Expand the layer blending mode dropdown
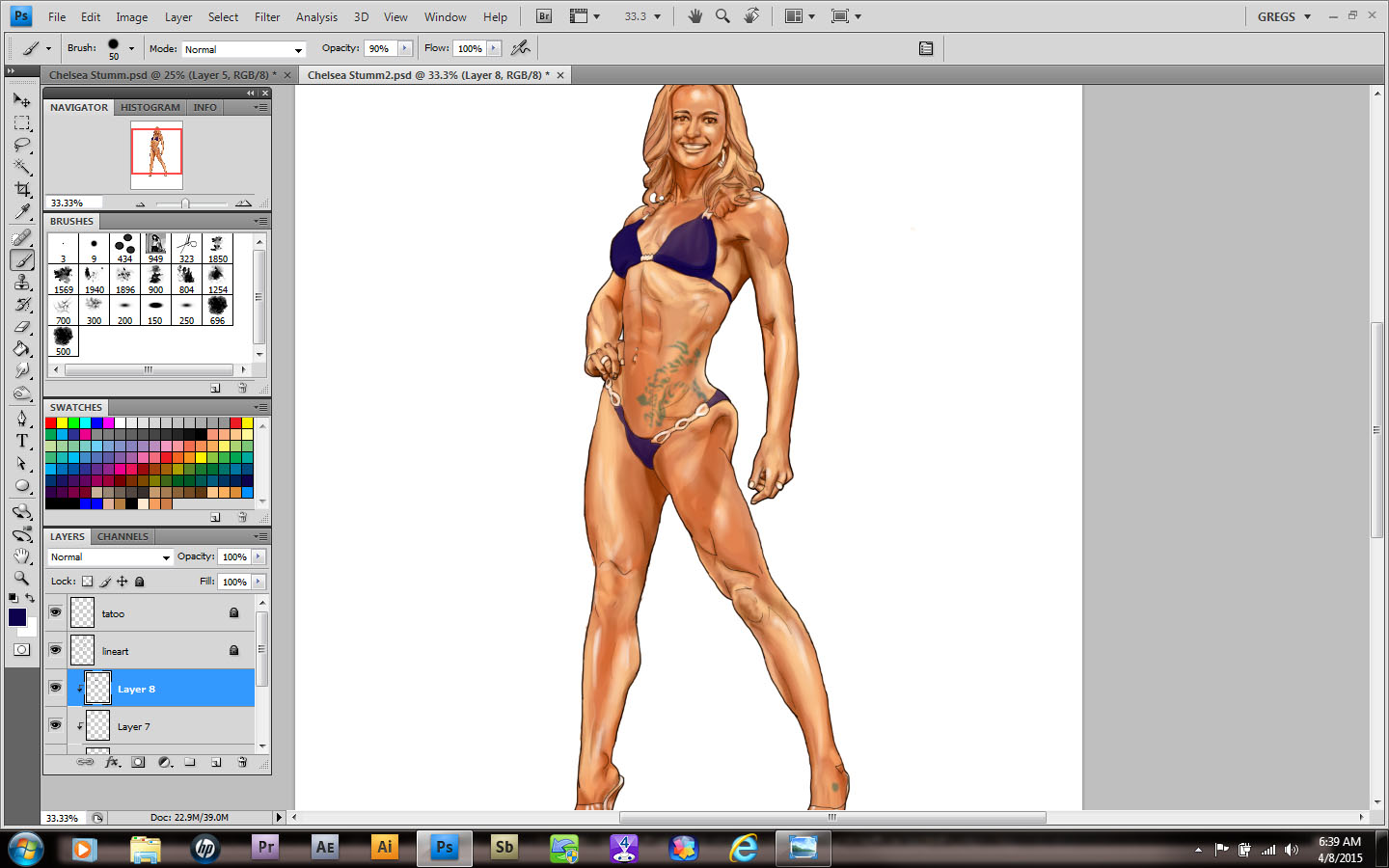The height and width of the screenshot is (868, 1389). tap(110, 557)
